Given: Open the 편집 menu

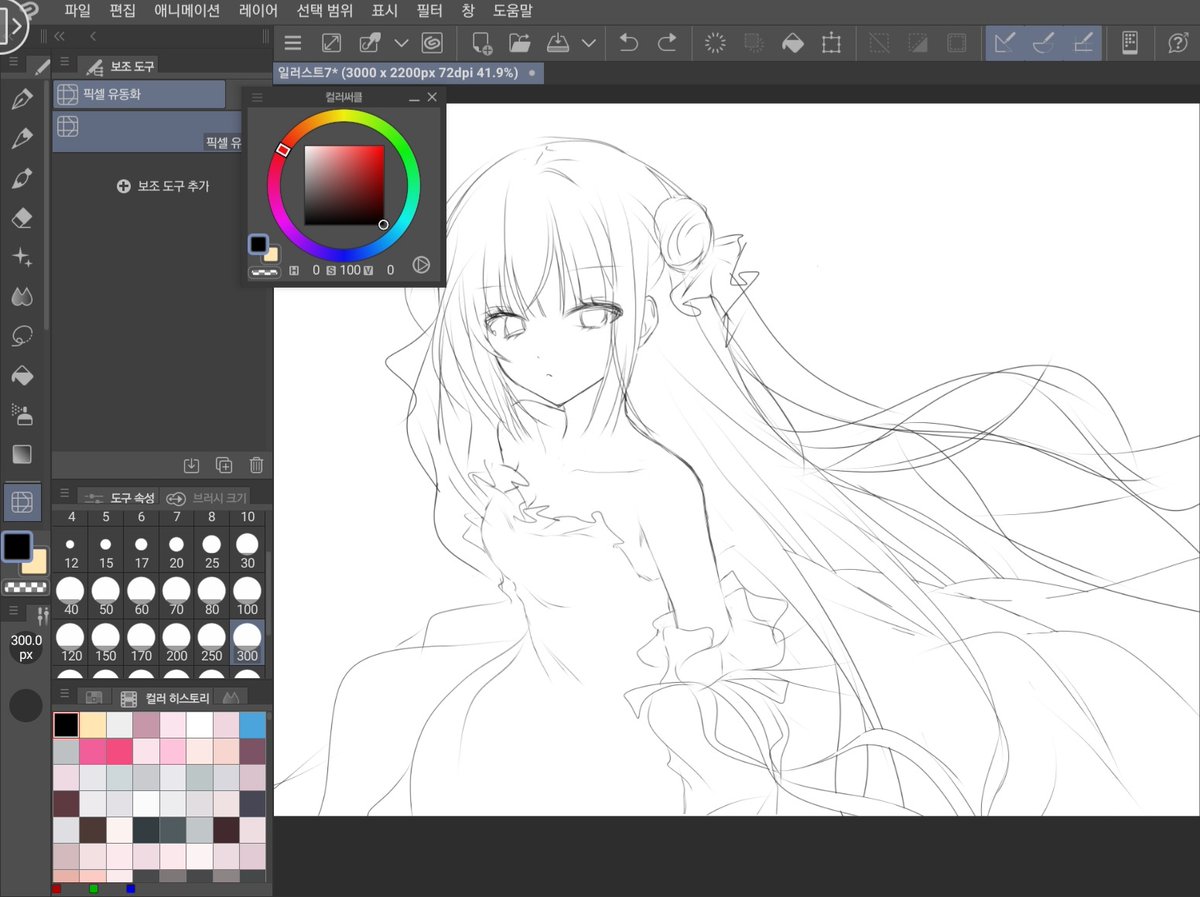Looking at the screenshot, I should (x=122, y=11).
